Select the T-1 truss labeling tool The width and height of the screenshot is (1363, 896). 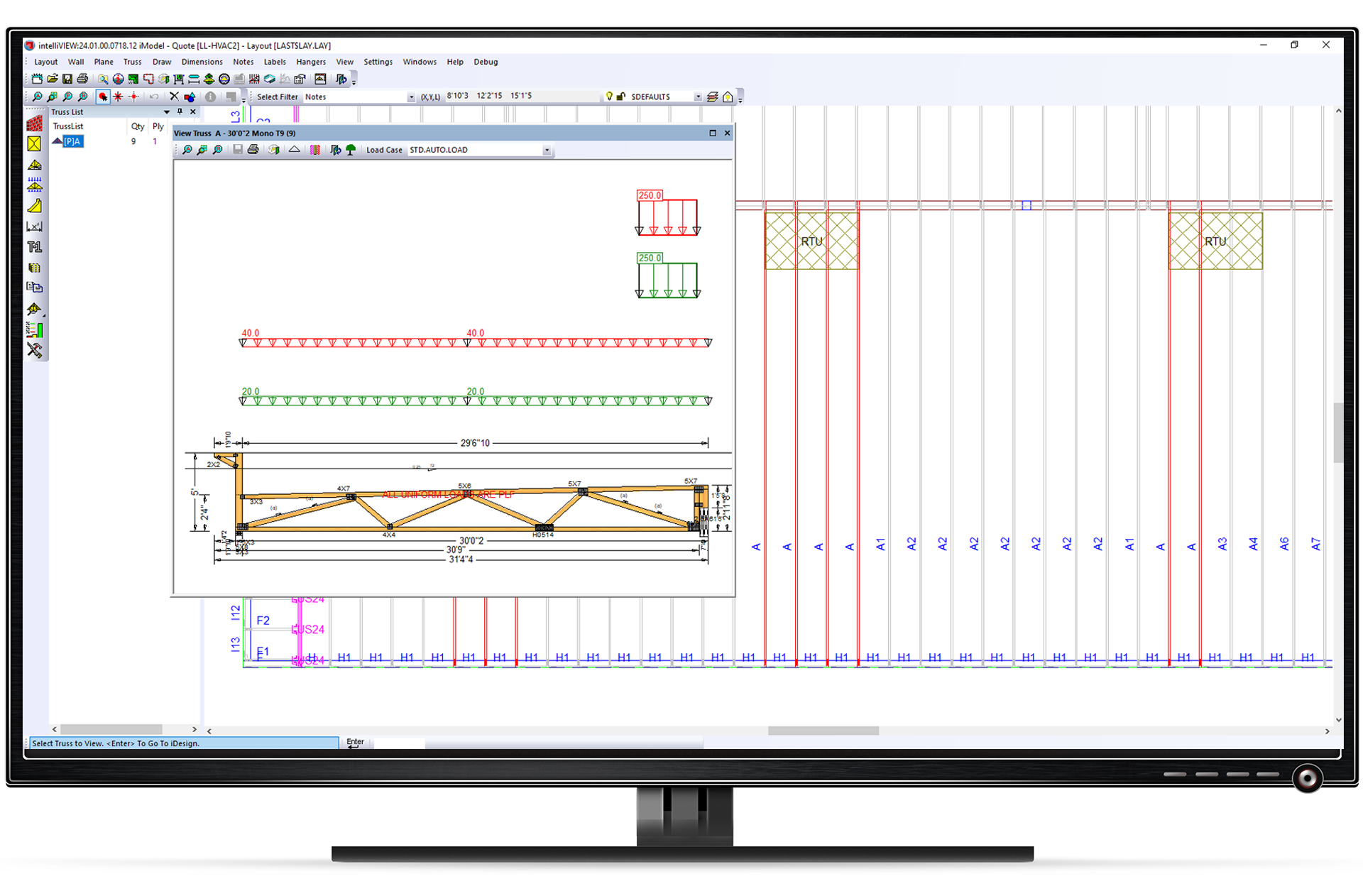(34, 246)
